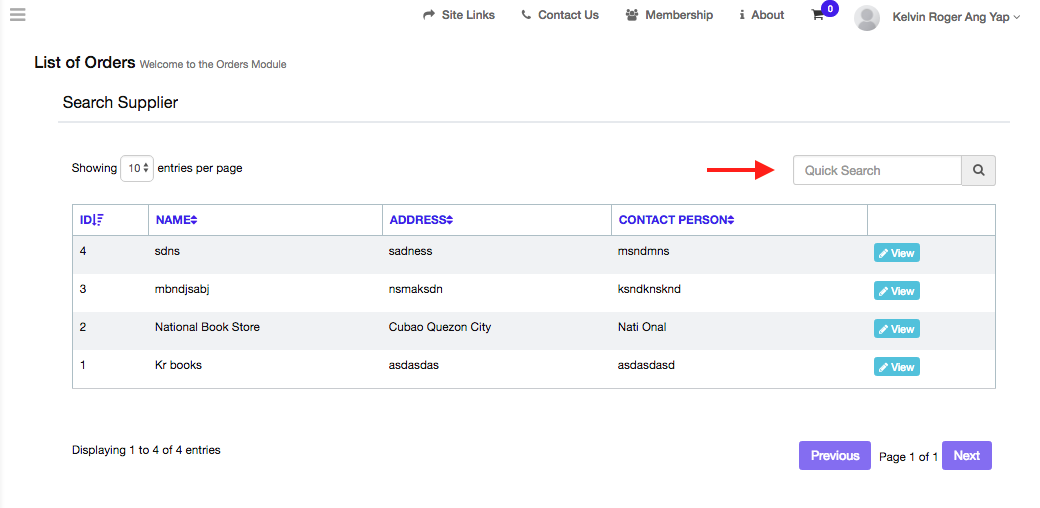Click the shopping cart icon
Screen dimensions: 1040x508
tap(818, 15)
